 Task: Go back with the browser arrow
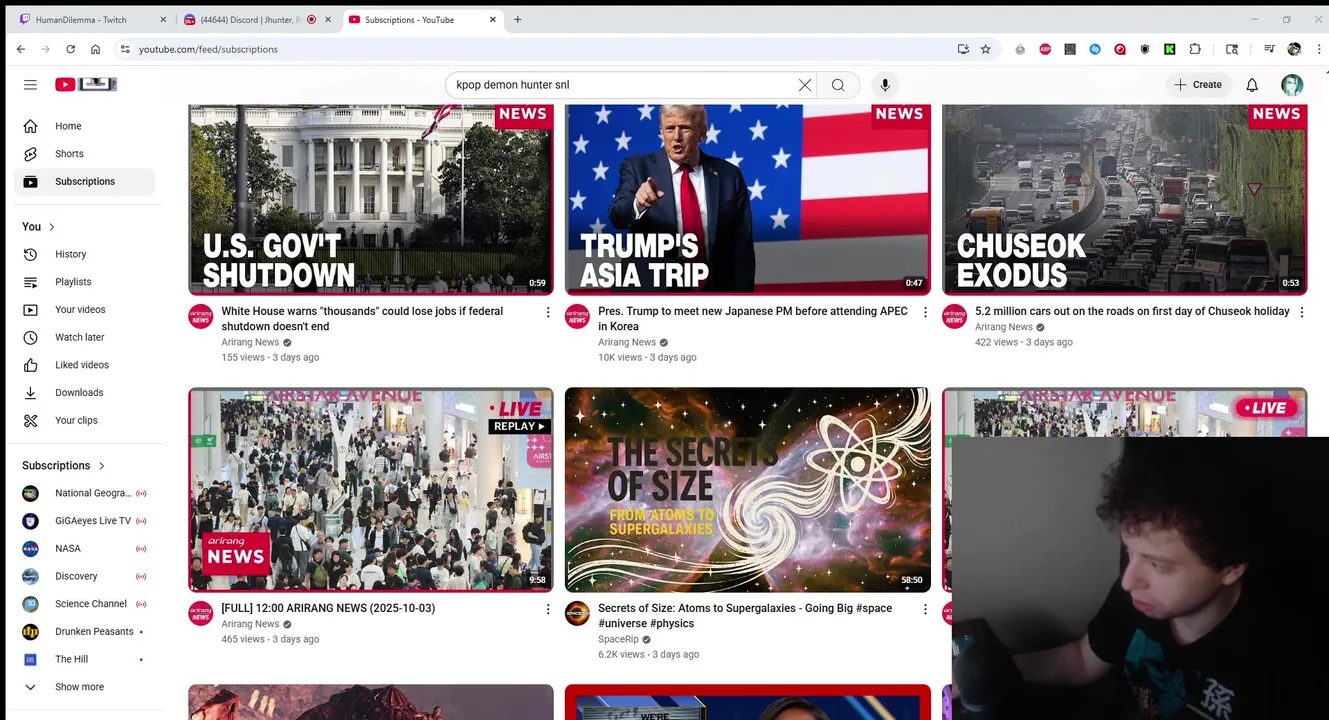pos(21,49)
